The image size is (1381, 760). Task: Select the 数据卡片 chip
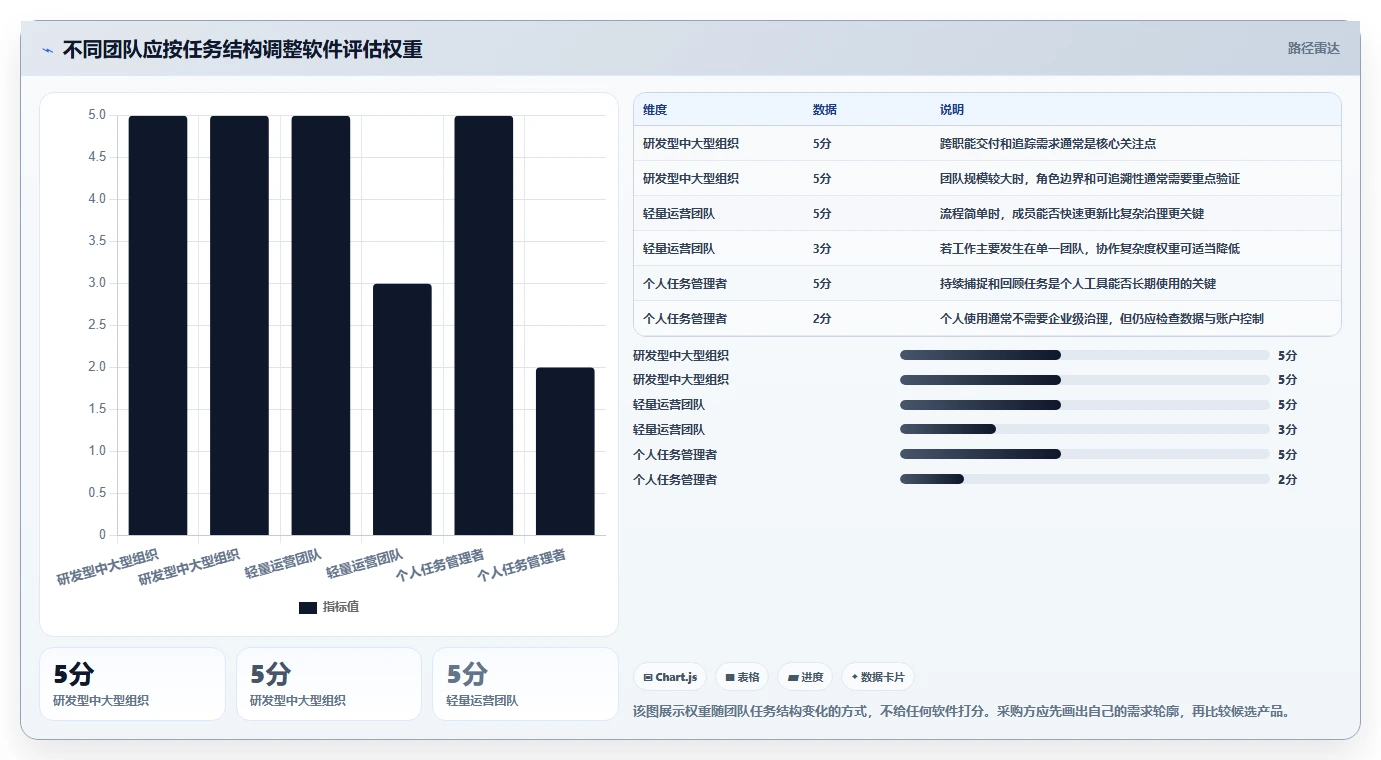[x=878, y=677]
